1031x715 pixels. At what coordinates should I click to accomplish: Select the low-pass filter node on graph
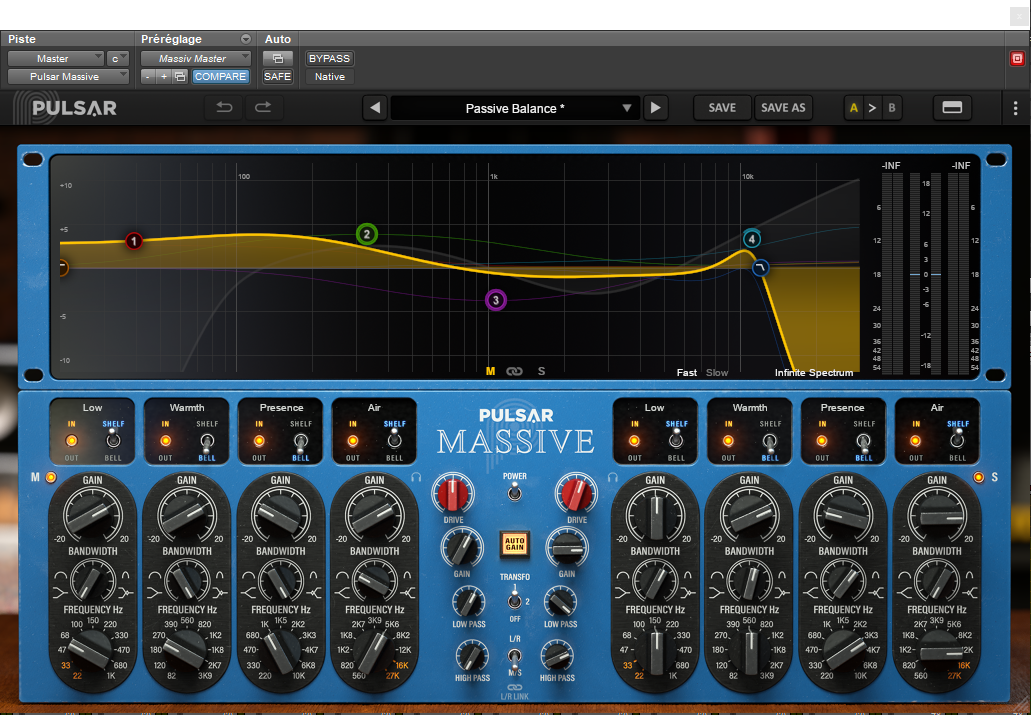[761, 268]
